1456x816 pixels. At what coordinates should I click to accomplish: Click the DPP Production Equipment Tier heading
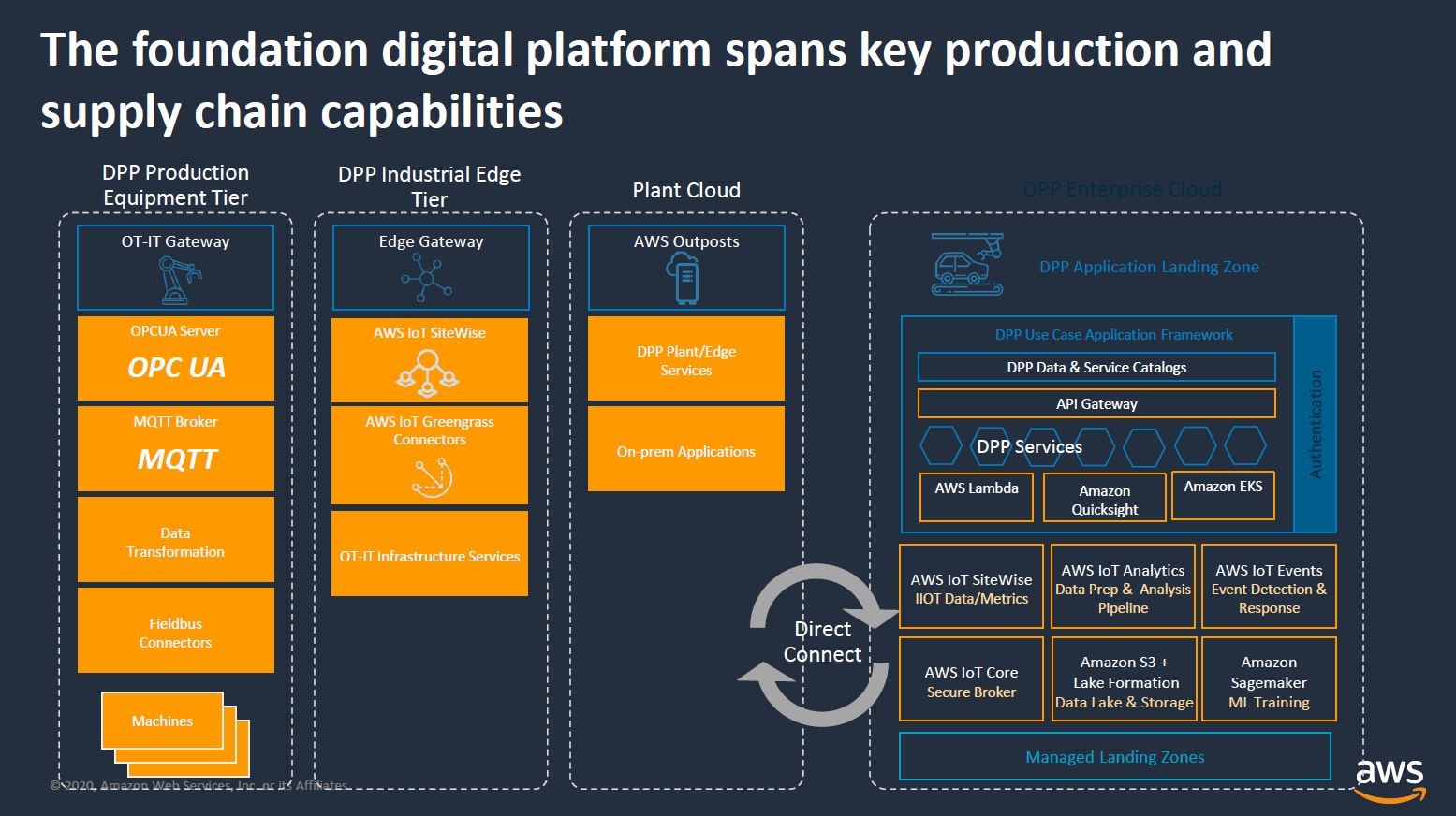coord(175,184)
